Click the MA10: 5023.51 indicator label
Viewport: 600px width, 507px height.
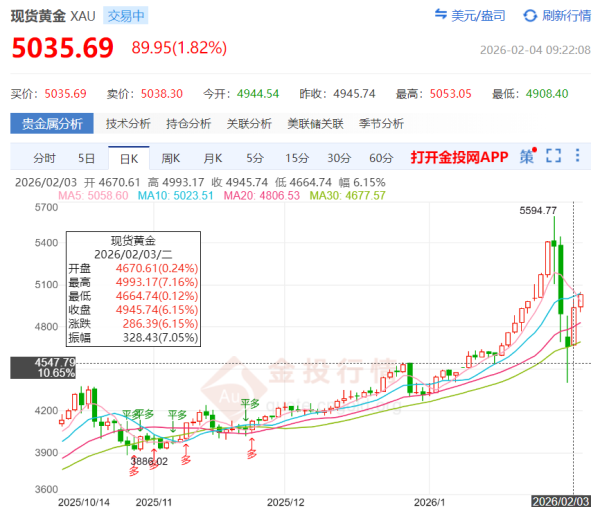click(175, 196)
